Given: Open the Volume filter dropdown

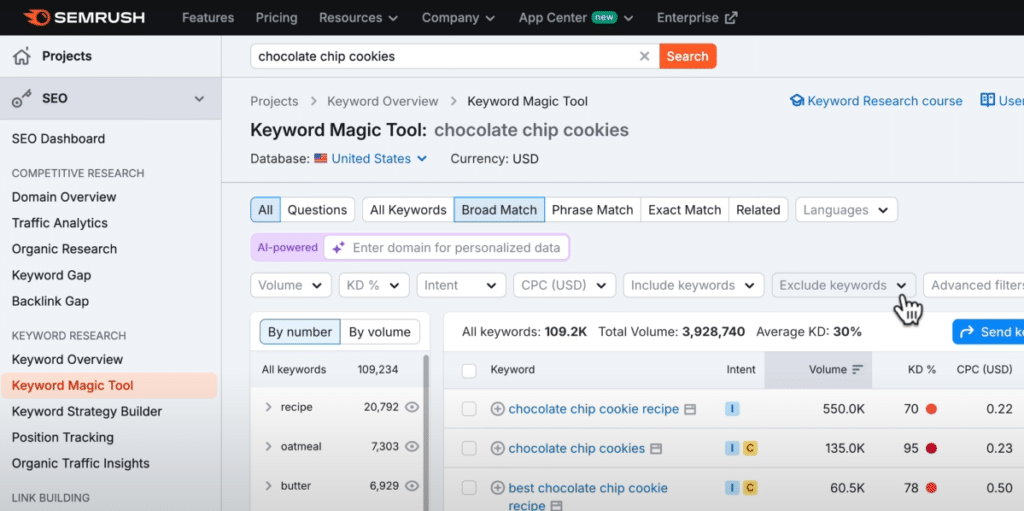Looking at the screenshot, I should [291, 286].
